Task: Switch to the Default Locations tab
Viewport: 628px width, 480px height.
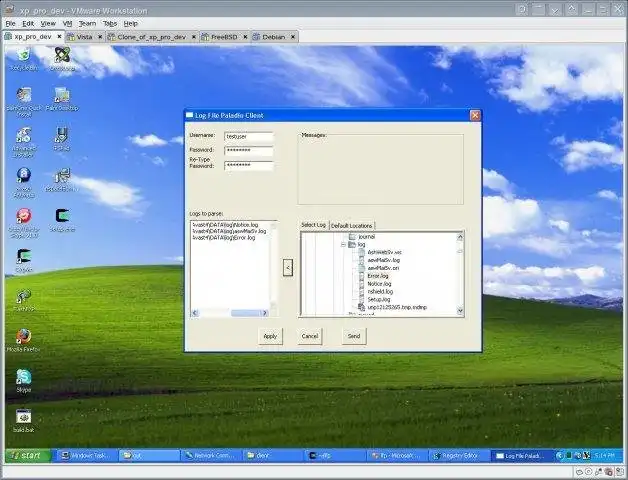Action: point(352,226)
